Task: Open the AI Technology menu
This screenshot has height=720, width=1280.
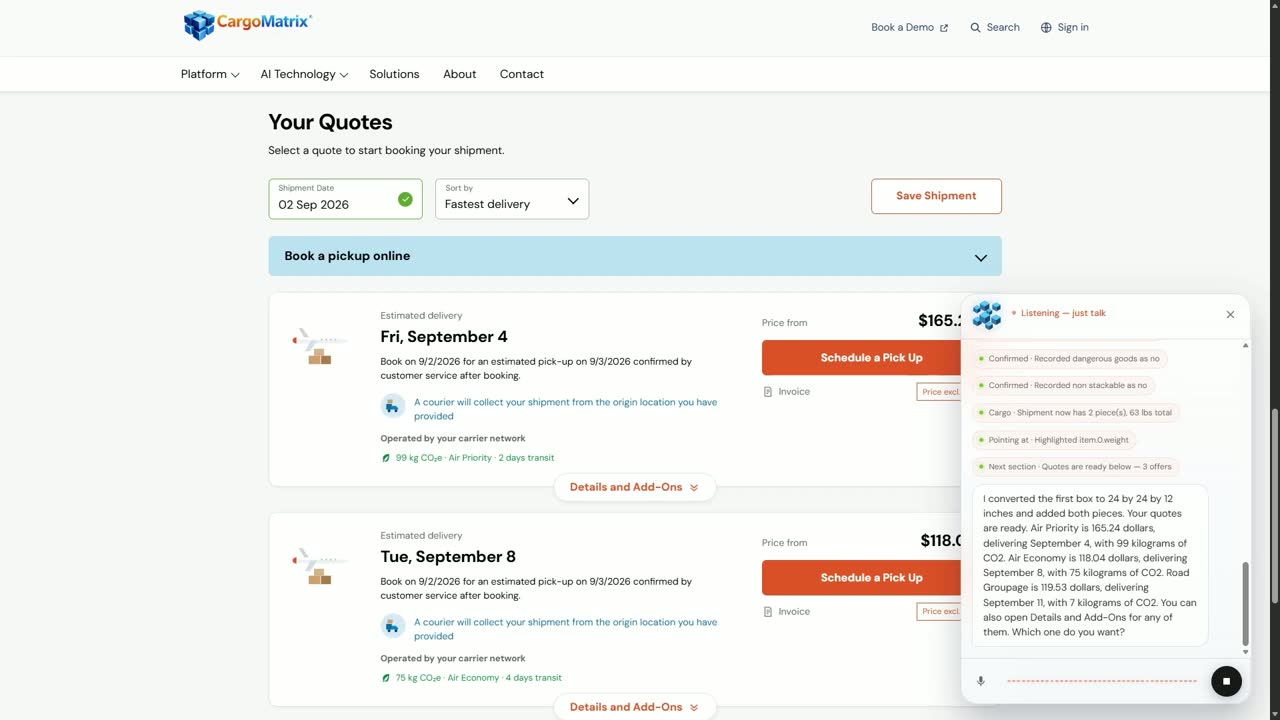Action: (304, 74)
